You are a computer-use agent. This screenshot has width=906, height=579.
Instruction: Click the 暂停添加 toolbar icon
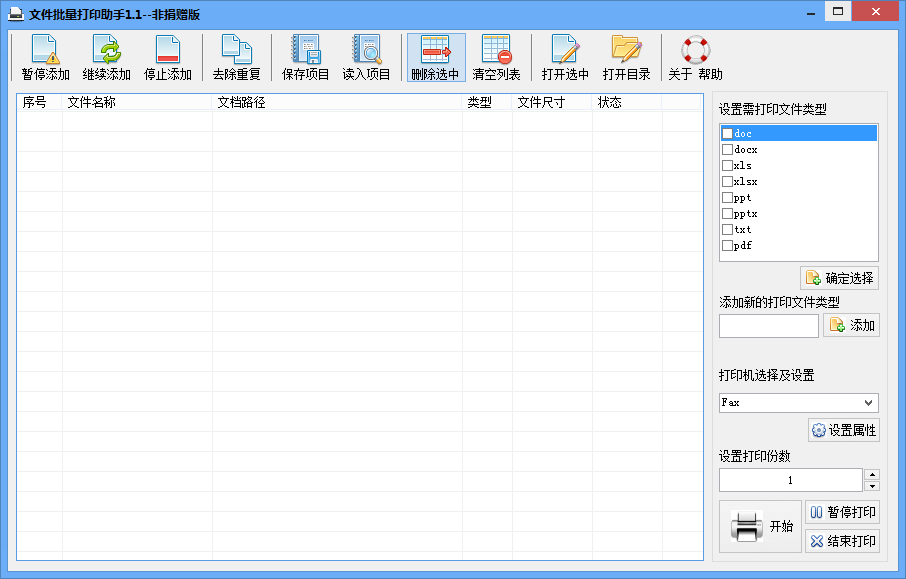pos(45,57)
